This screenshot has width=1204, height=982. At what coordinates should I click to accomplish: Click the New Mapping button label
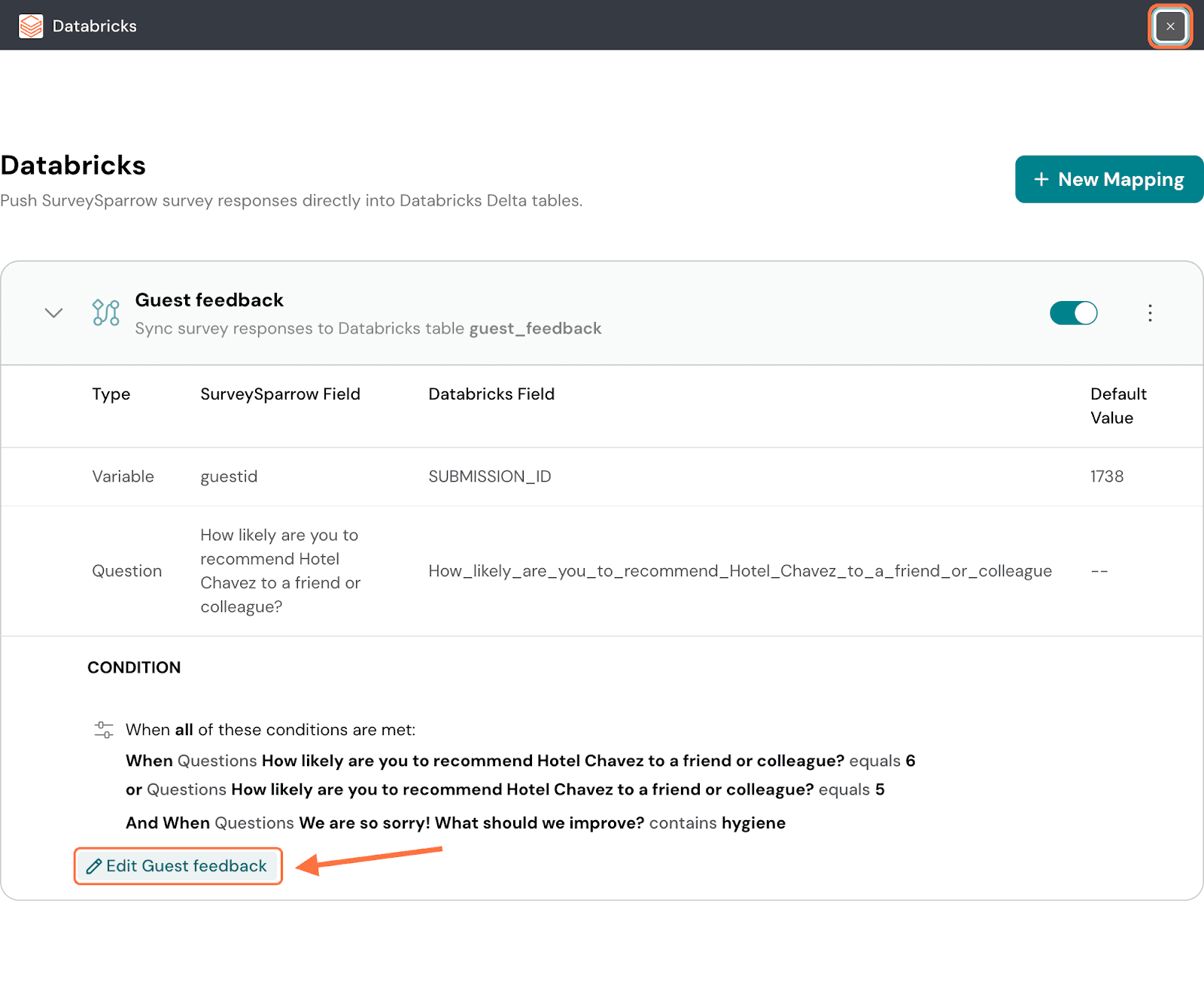point(1120,179)
